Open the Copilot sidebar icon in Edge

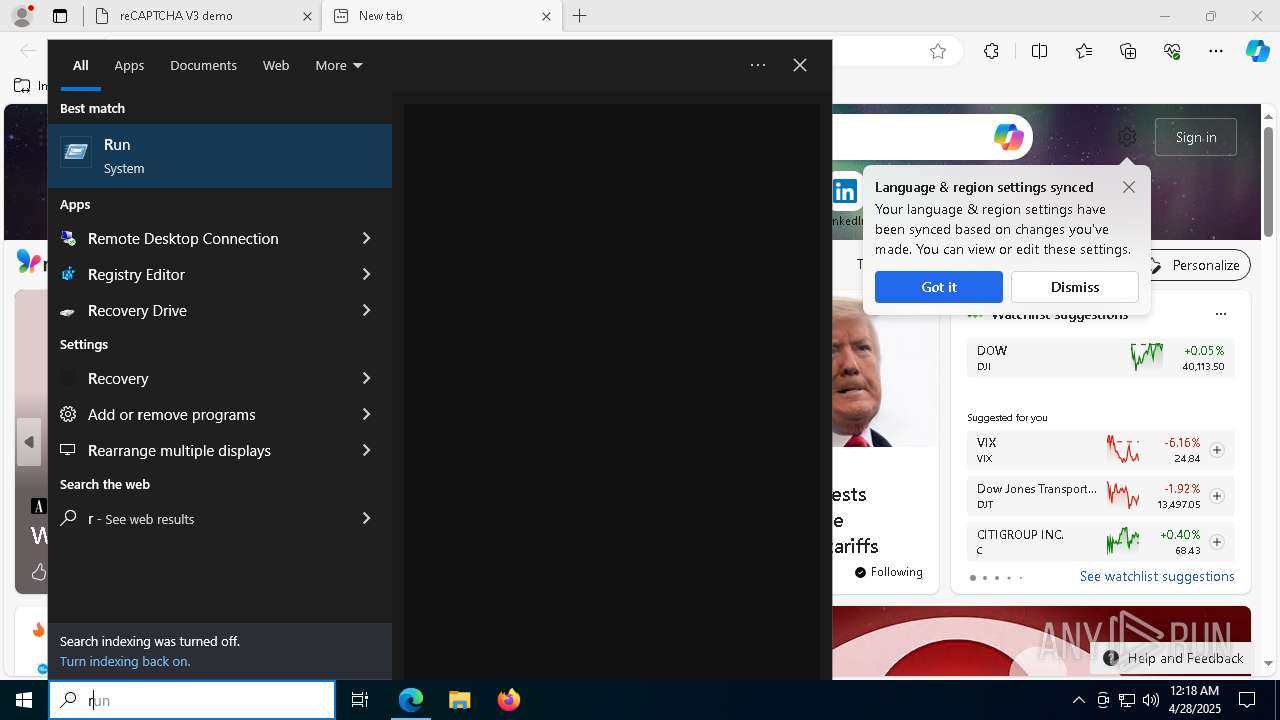pyautogui.click(x=1258, y=52)
